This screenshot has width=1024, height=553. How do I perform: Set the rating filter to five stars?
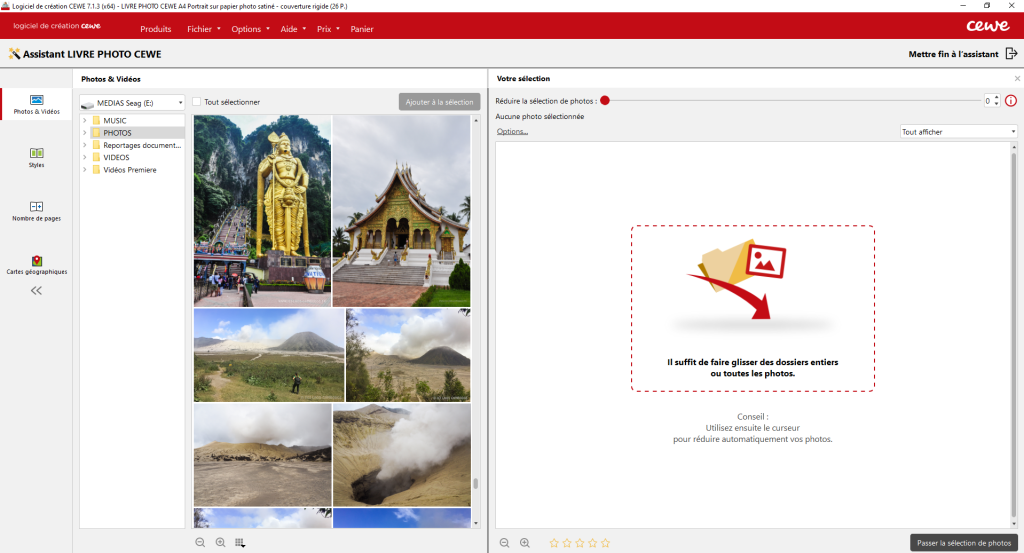click(x=605, y=543)
